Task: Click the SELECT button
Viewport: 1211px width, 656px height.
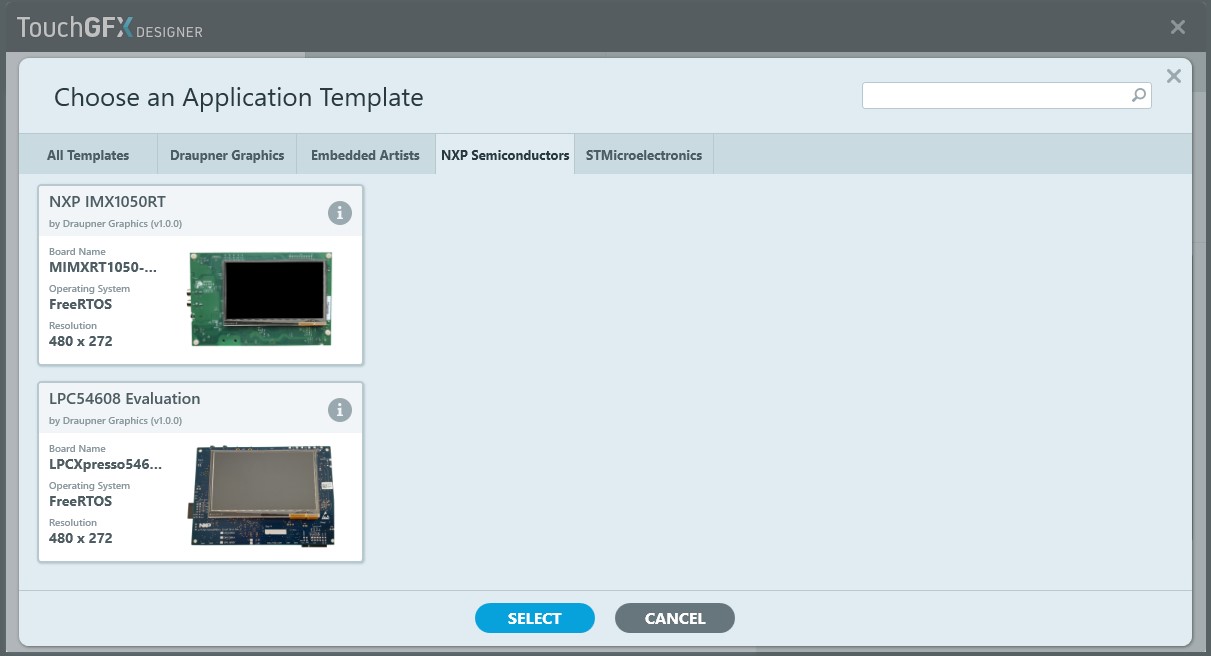Action: coord(535,618)
